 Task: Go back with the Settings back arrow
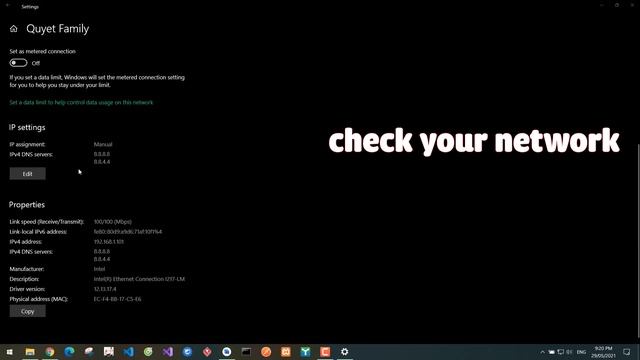pyautogui.click(x=7, y=5)
